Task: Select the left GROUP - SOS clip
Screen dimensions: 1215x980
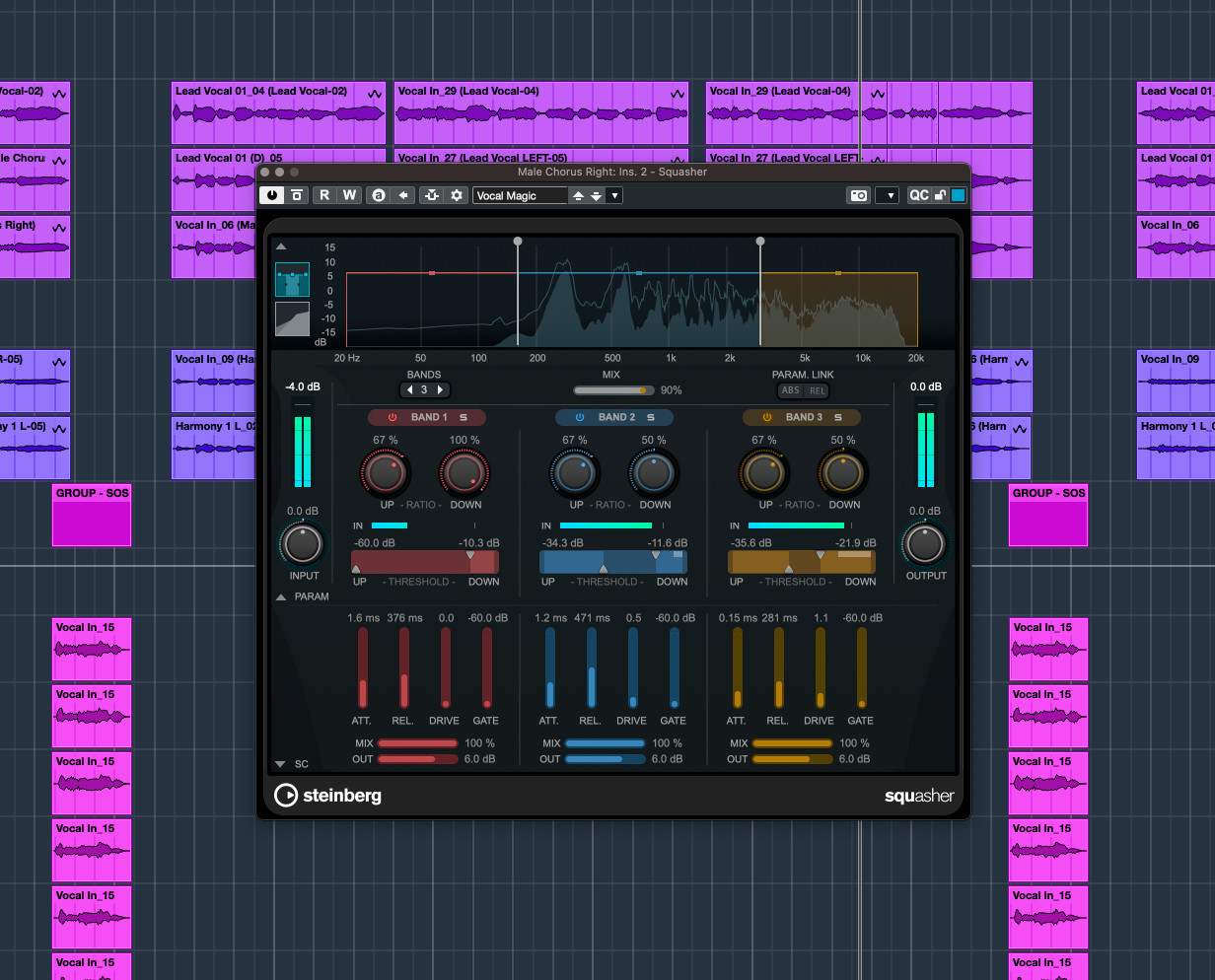Action: pos(92,515)
